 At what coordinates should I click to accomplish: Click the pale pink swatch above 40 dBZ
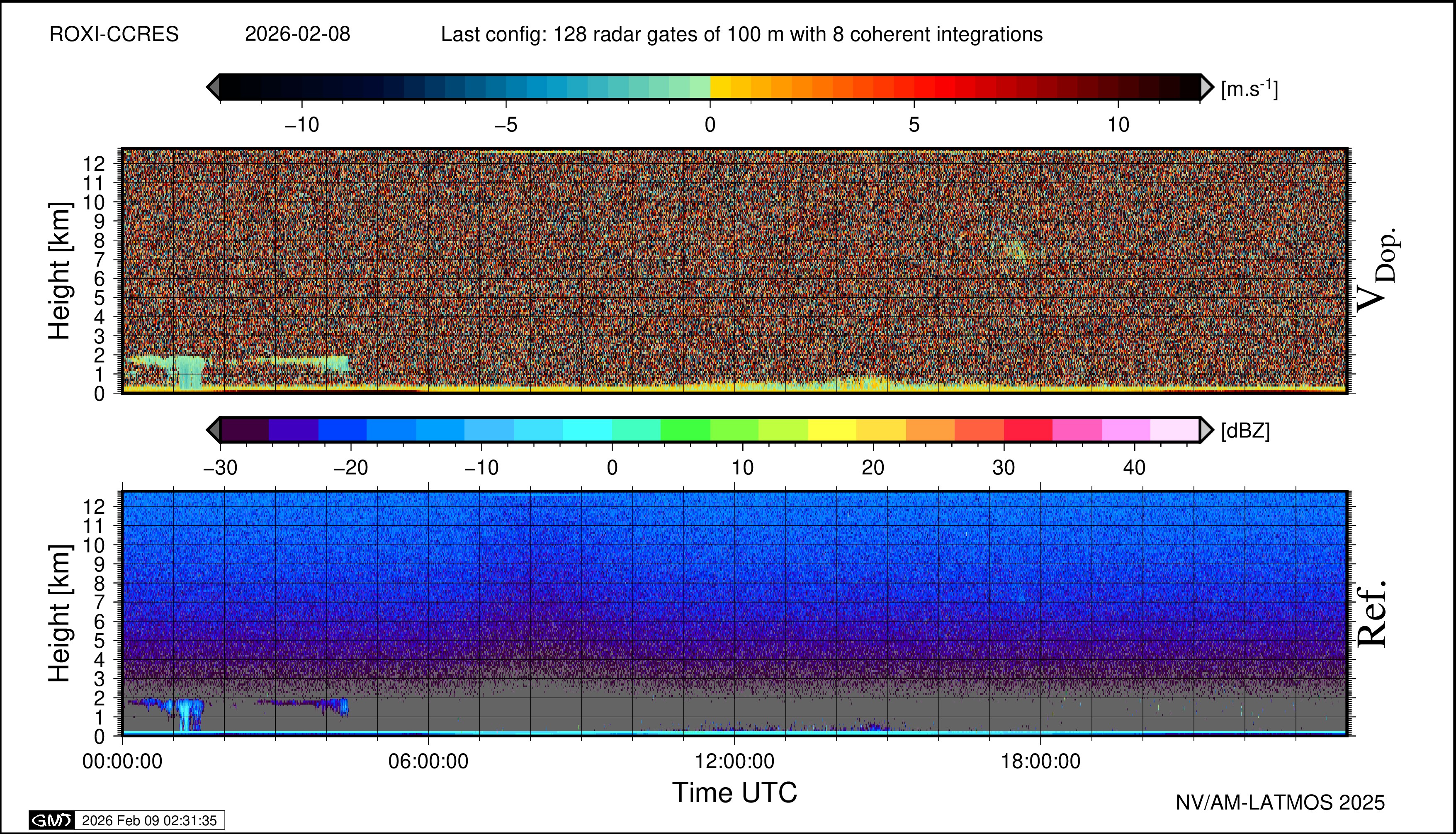pos(1174,430)
